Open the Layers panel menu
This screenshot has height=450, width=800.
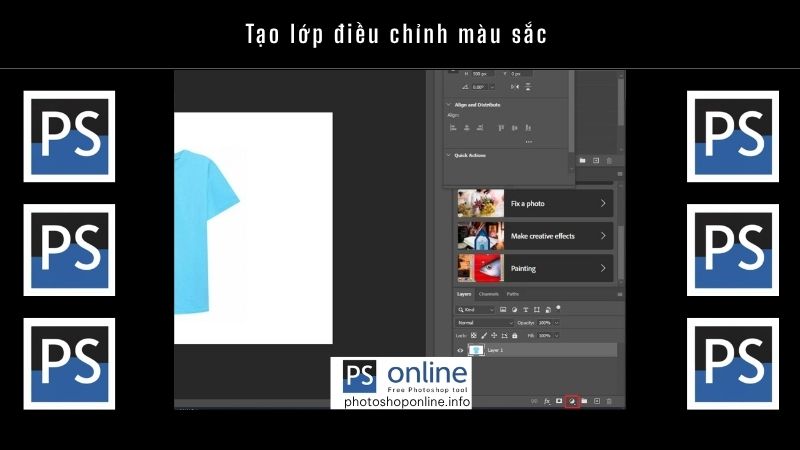click(620, 294)
